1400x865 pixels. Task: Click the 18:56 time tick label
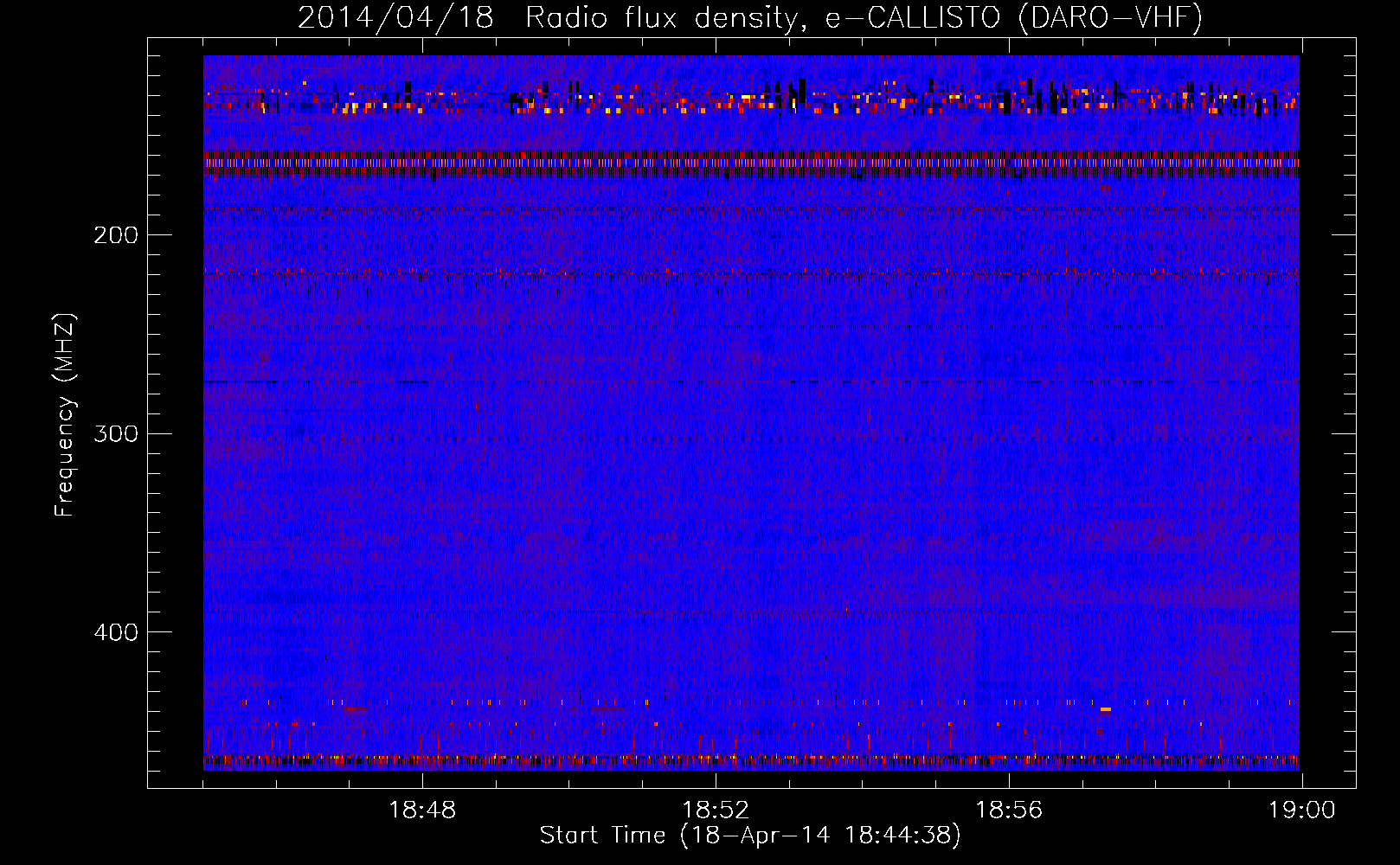[x=1009, y=811]
